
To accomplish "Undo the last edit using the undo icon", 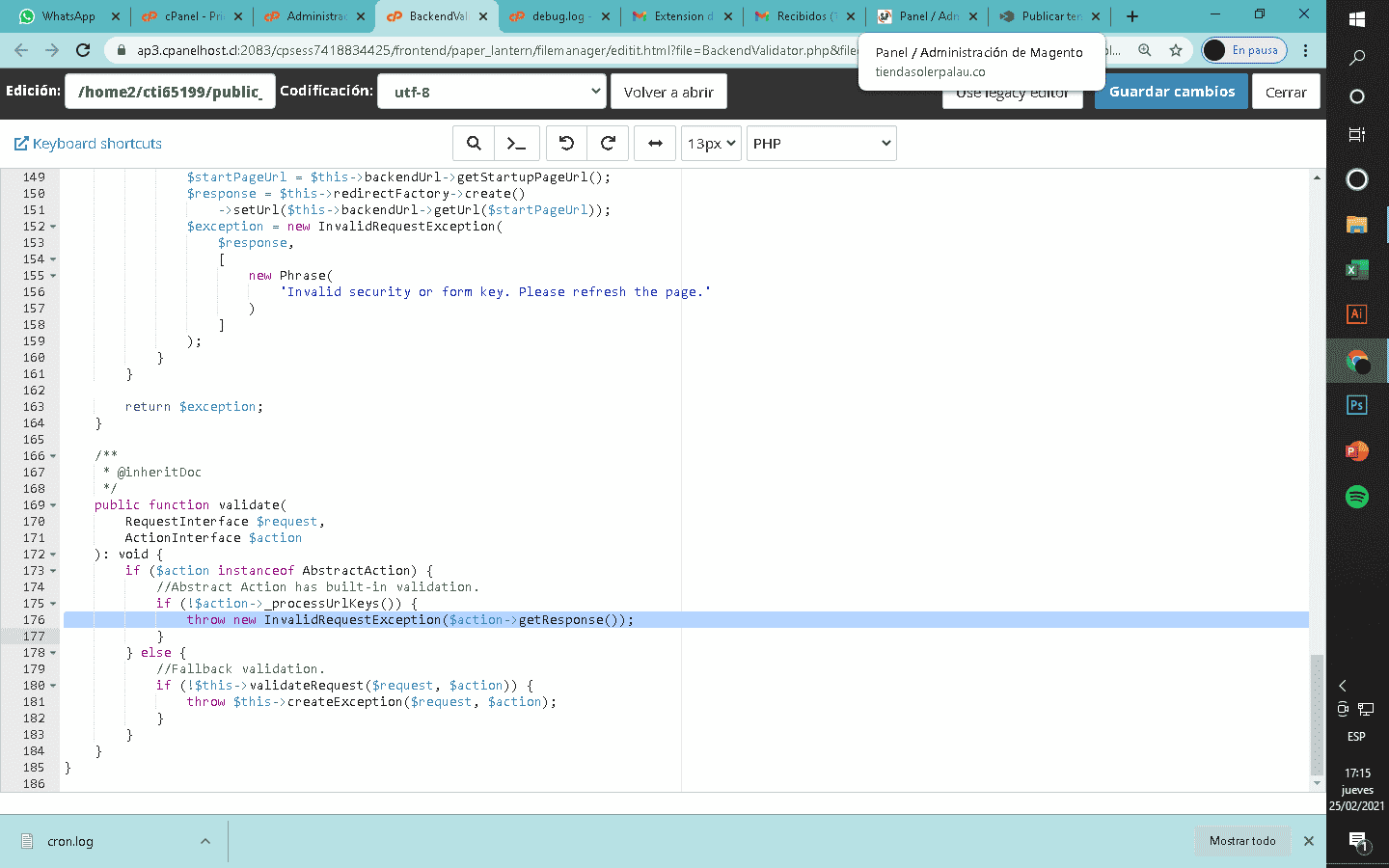I will [x=568, y=143].
